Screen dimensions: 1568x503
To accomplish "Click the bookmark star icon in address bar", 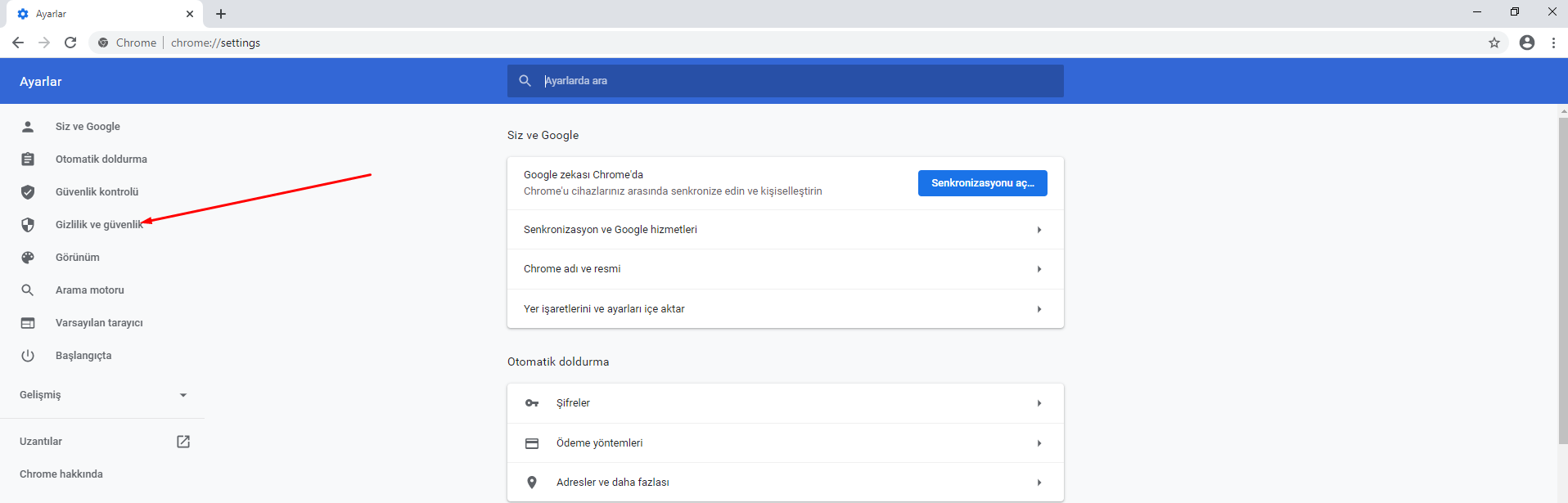I will coord(1494,43).
